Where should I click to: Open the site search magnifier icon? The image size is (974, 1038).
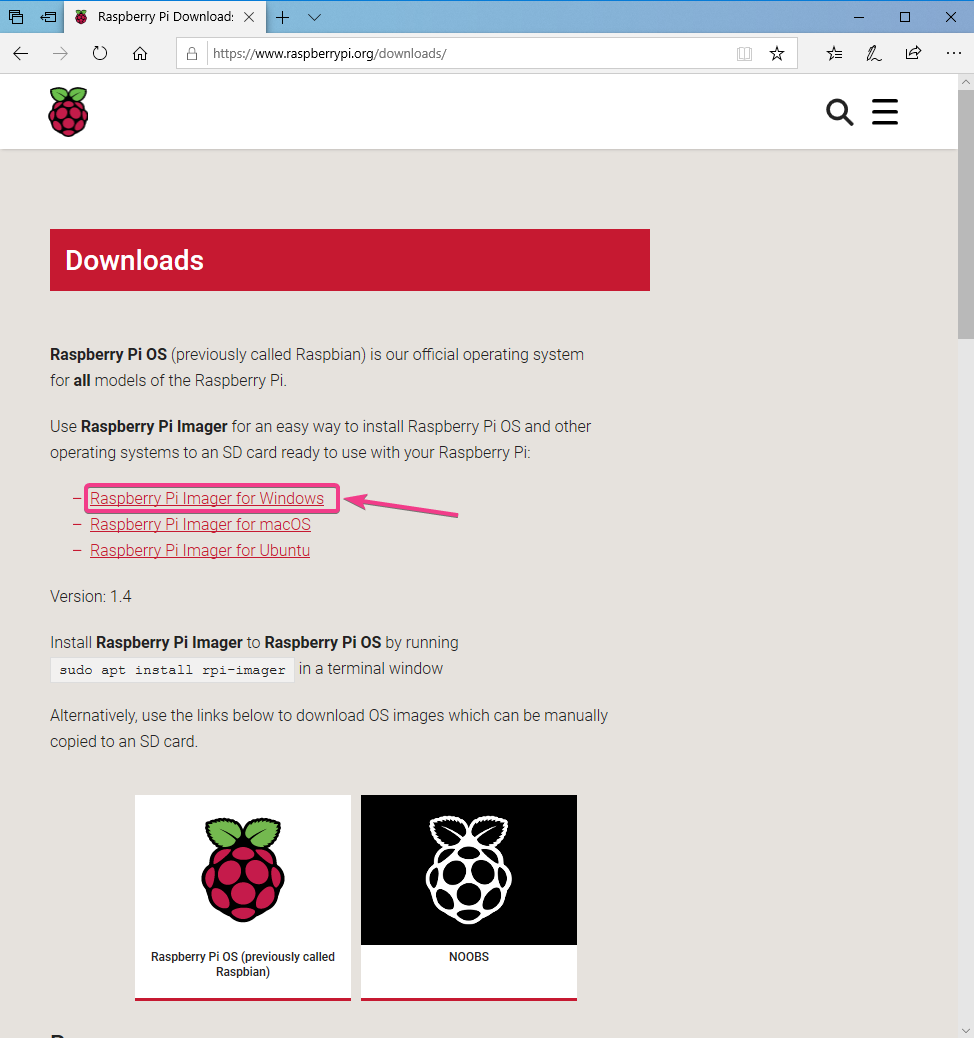tap(840, 113)
